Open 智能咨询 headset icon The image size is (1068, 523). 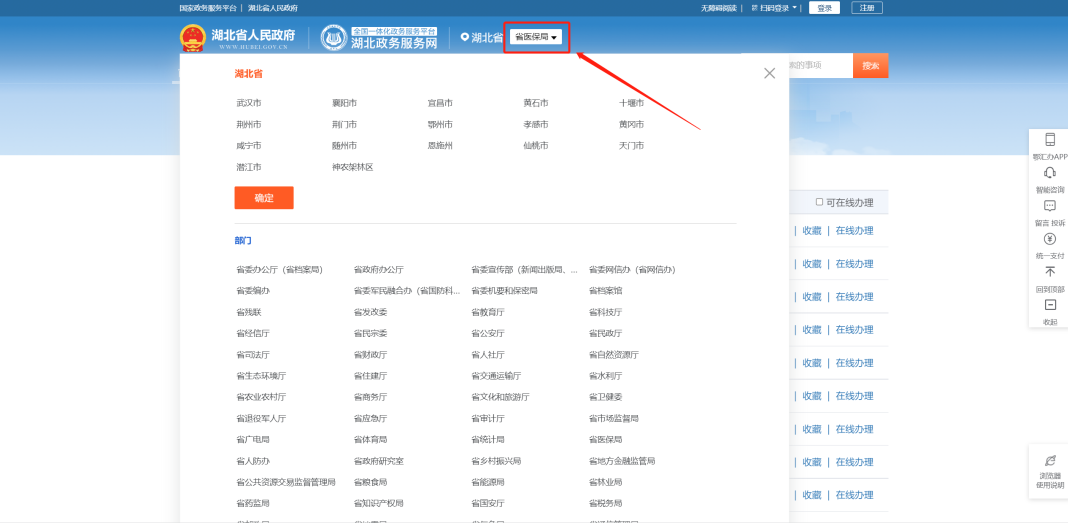[x=1050, y=173]
